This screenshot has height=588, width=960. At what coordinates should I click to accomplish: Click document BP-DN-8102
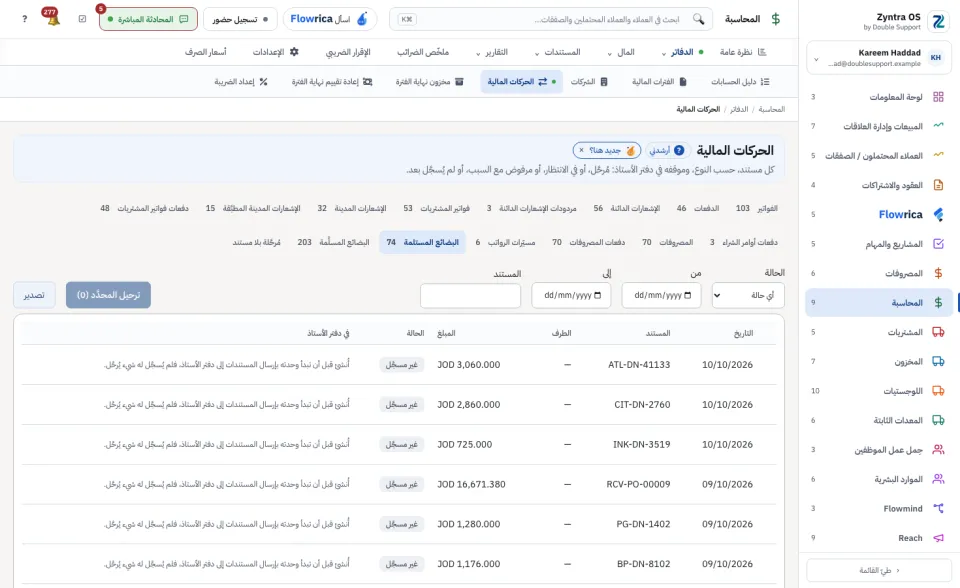coord(643,564)
